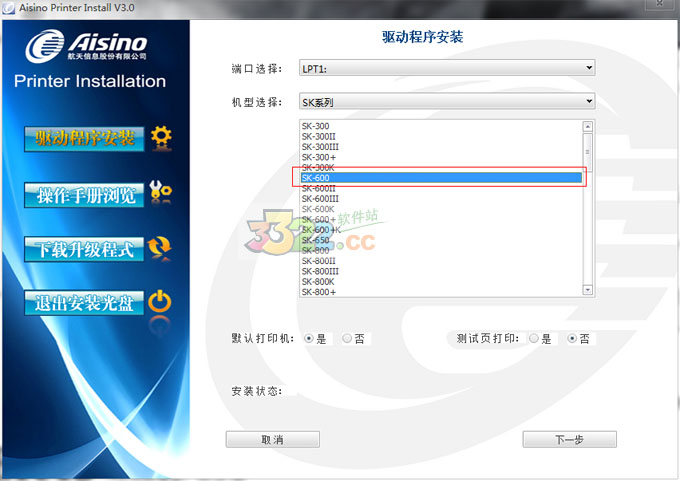
Task: Click the model list scrollbar thumb
Action: pos(588,152)
